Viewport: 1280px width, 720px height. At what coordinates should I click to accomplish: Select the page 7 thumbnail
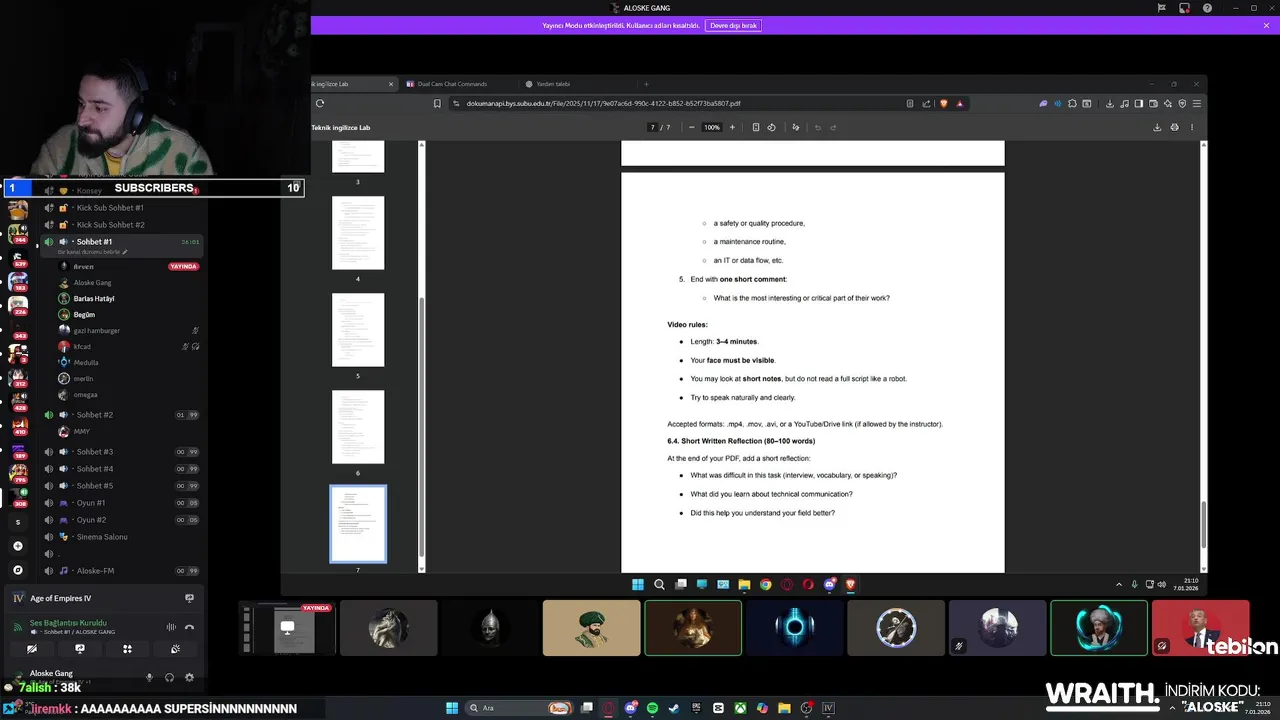point(358,524)
